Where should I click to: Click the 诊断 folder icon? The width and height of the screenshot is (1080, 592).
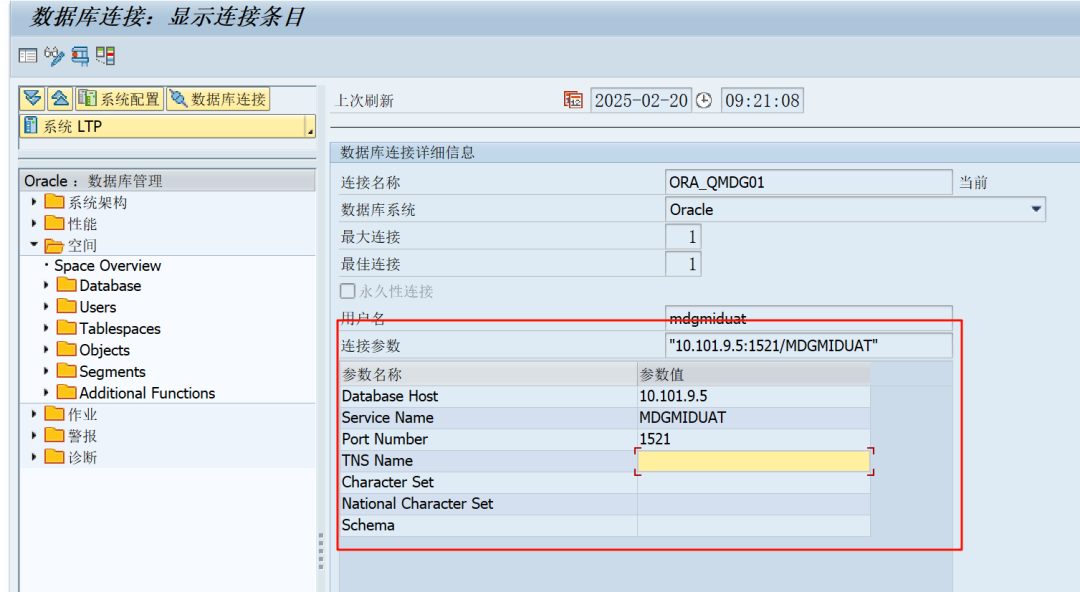point(54,456)
